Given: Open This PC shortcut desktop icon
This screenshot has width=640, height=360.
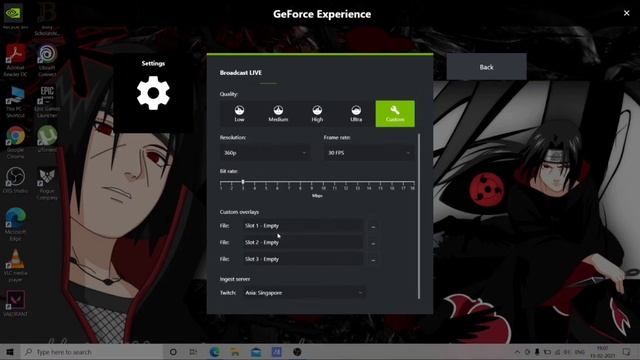Looking at the screenshot, I should point(16,102).
